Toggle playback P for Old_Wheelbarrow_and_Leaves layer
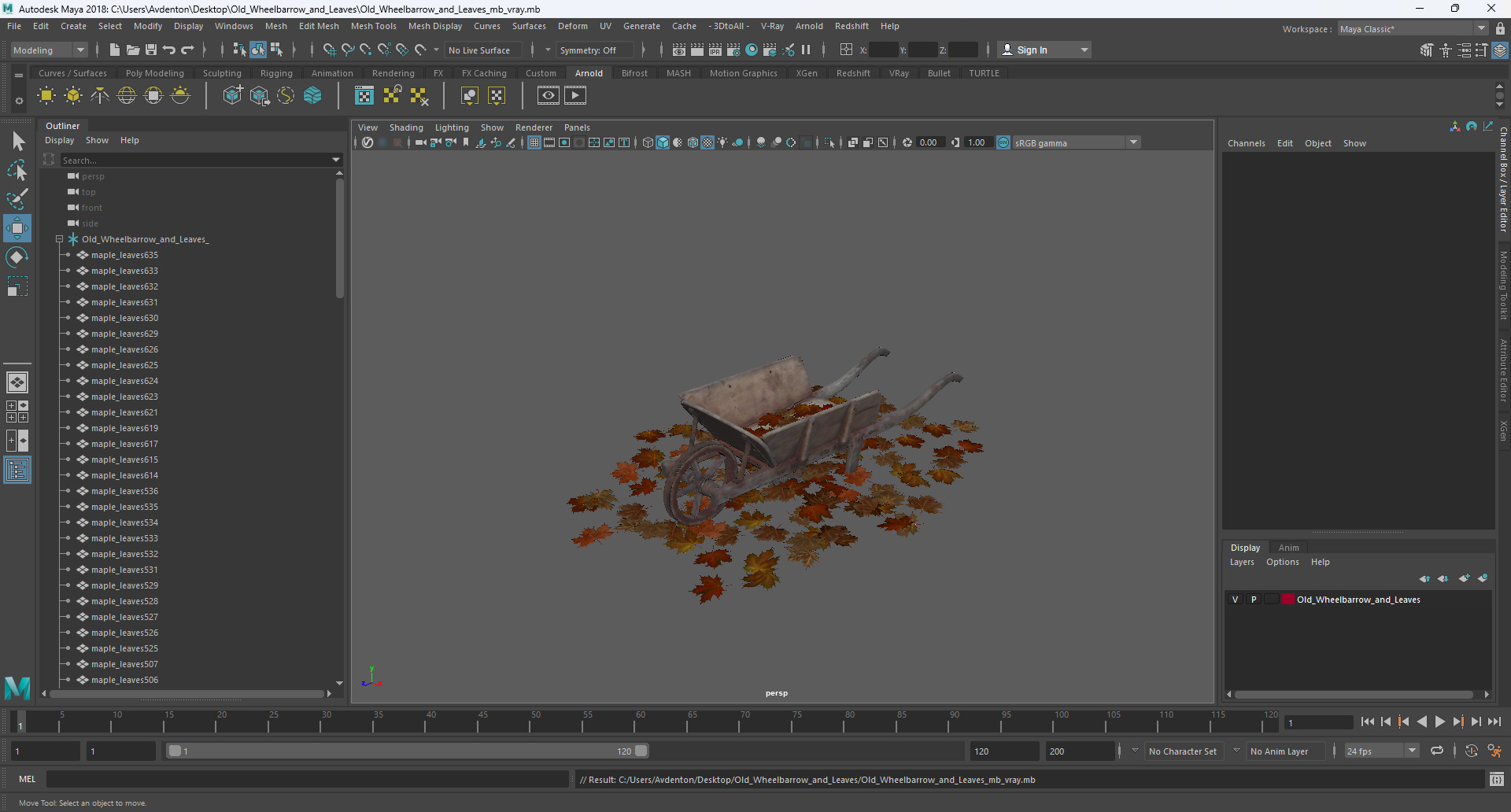The image size is (1511, 812). (1254, 600)
